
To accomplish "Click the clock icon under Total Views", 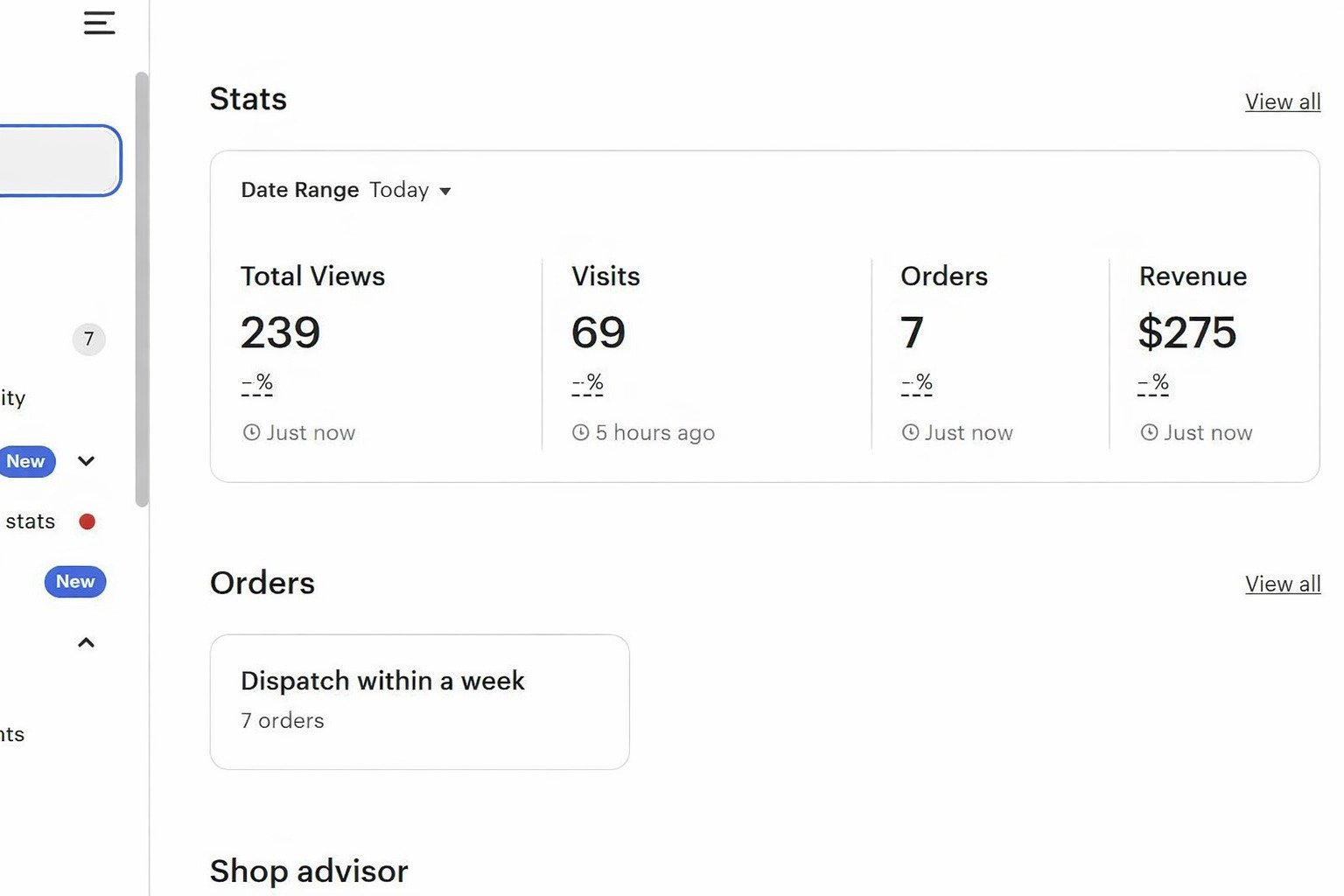I will 251,432.
